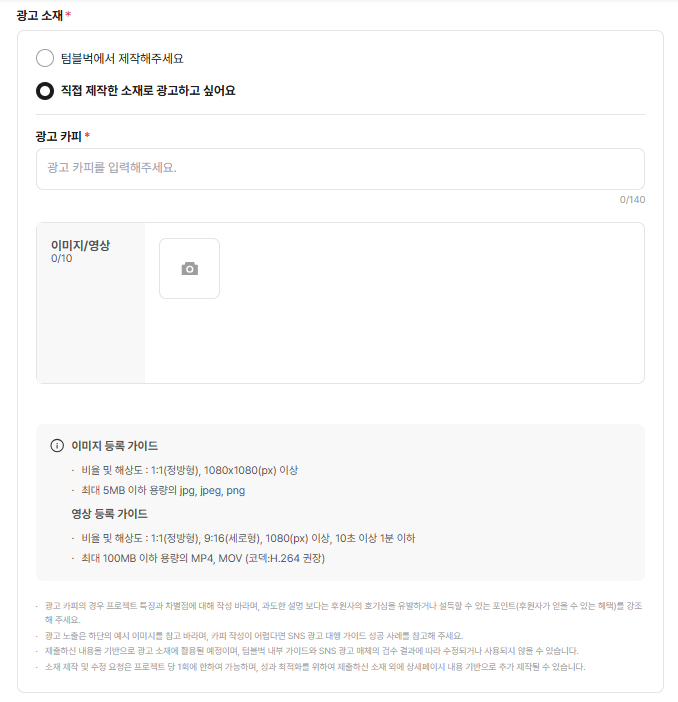Image resolution: width=678 pixels, height=702 pixels.
Task: Click the 최대 5MB jpg, jpeg, png line
Action: coord(163,491)
